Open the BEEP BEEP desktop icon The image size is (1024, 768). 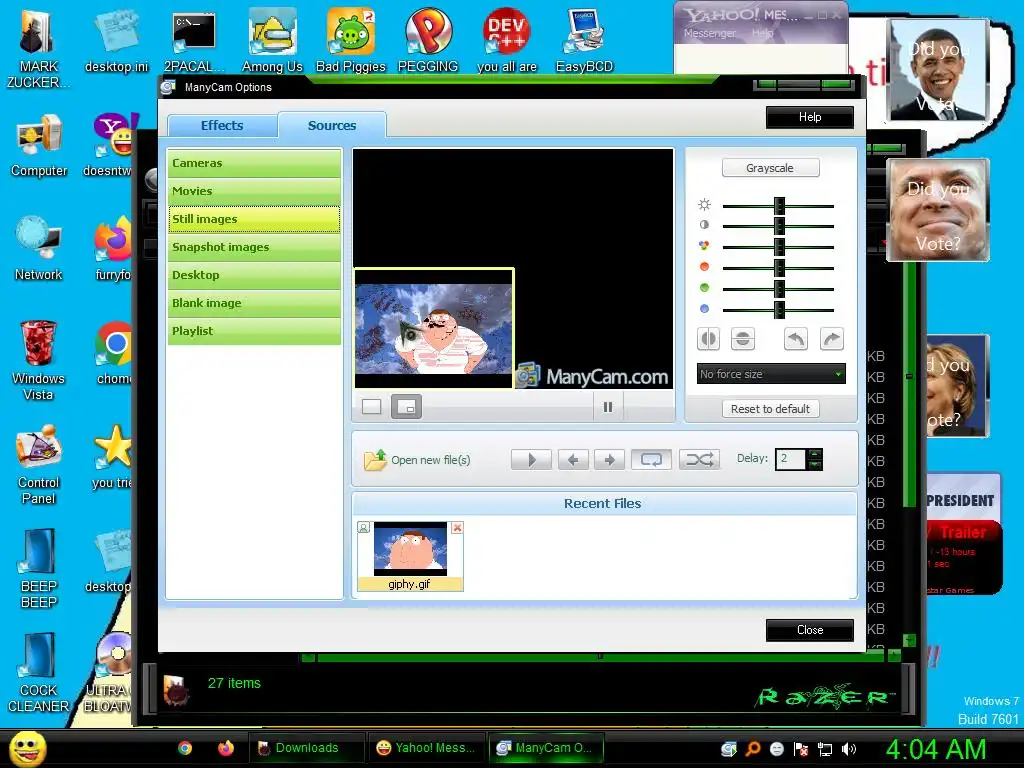pyautogui.click(x=39, y=569)
